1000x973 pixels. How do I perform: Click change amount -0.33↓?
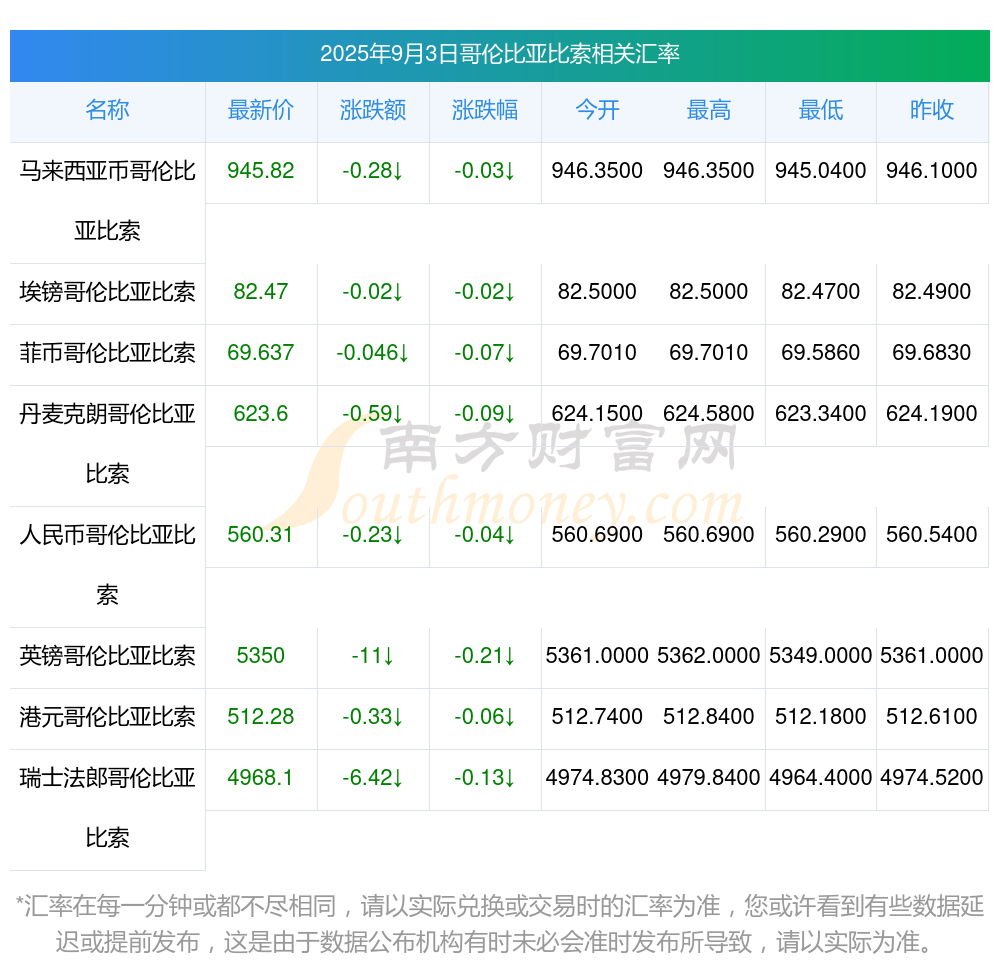tap(372, 717)
